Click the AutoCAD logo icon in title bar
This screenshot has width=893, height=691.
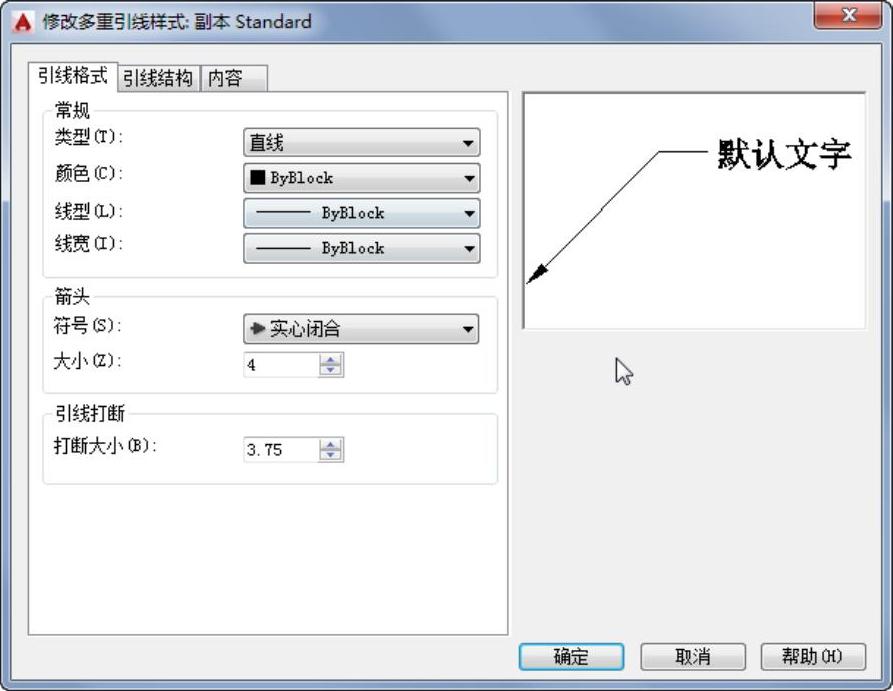pyautogui.click(x=22, y=21)
